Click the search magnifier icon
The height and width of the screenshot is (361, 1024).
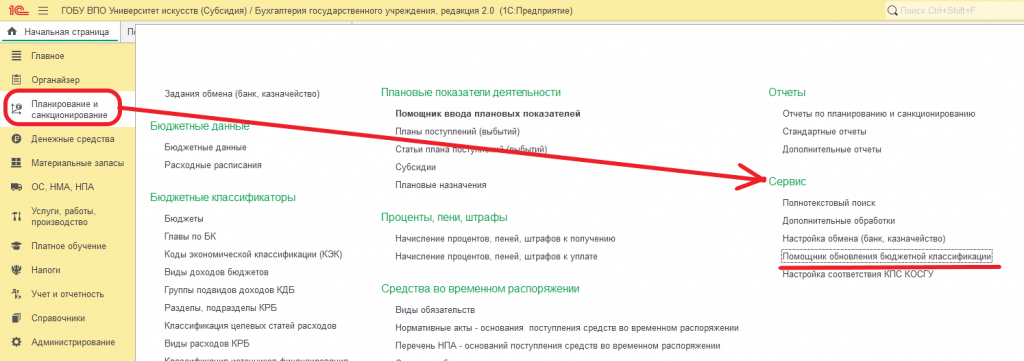pyautogui.click(x=893, y=10)
